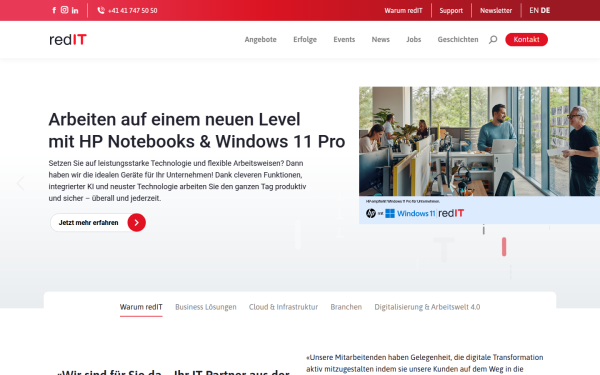600x375 pixels.
Task: Switch language to EN
Action: 534,11
